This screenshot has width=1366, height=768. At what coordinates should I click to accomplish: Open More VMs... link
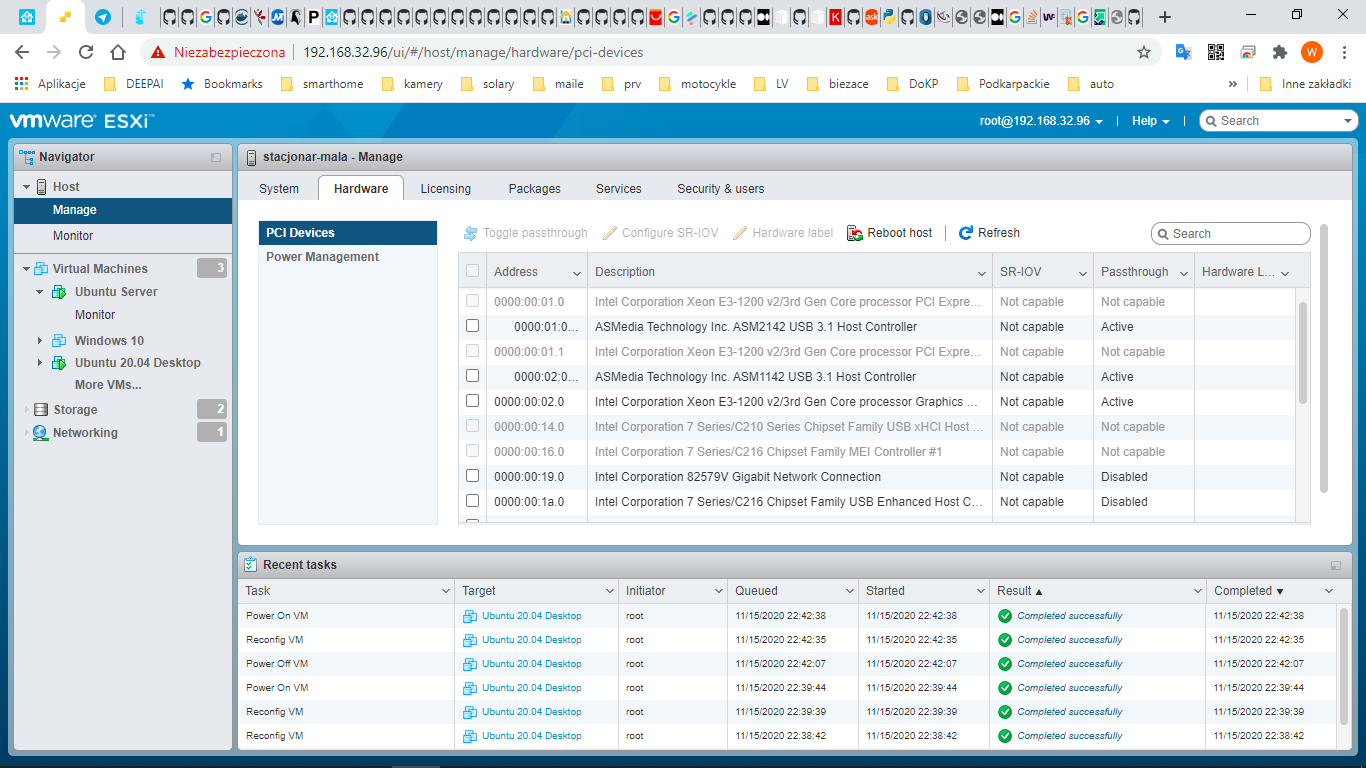click(108, 385)
